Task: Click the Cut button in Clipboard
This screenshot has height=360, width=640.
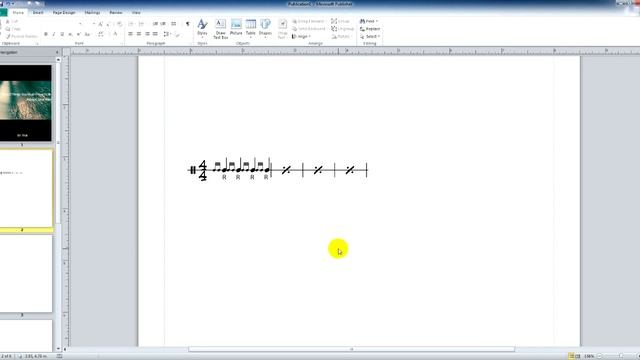Action: pyautogui.click(x=12, y=21)
